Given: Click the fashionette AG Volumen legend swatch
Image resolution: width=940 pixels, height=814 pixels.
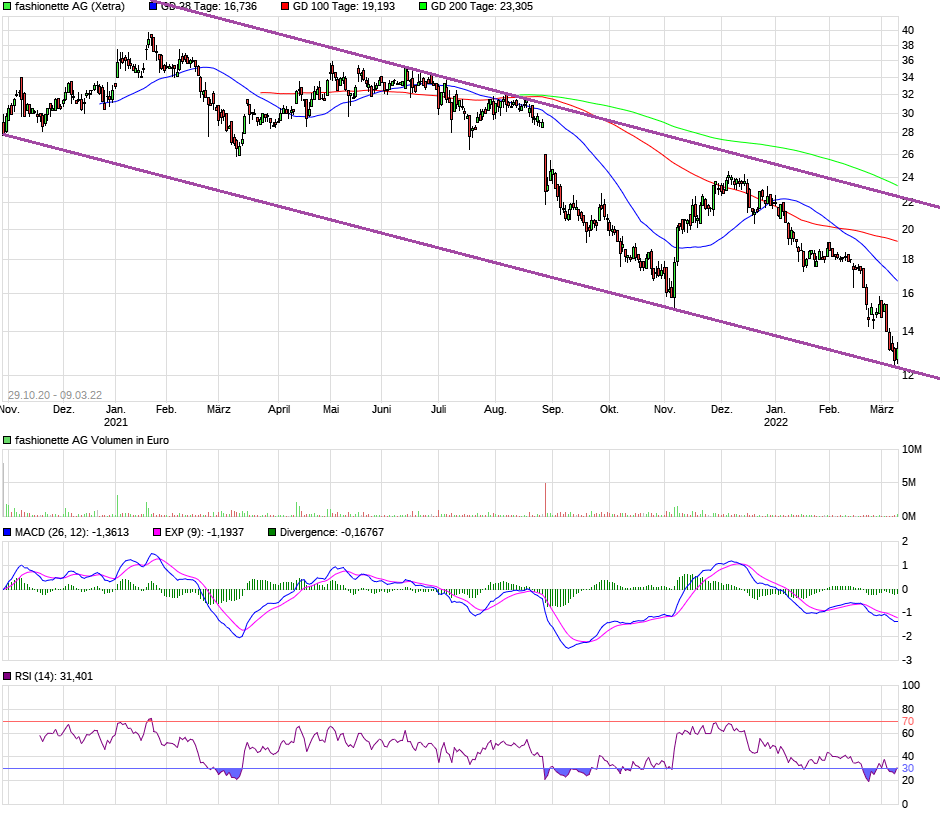Looking at the screenshot, I should 7,440.
